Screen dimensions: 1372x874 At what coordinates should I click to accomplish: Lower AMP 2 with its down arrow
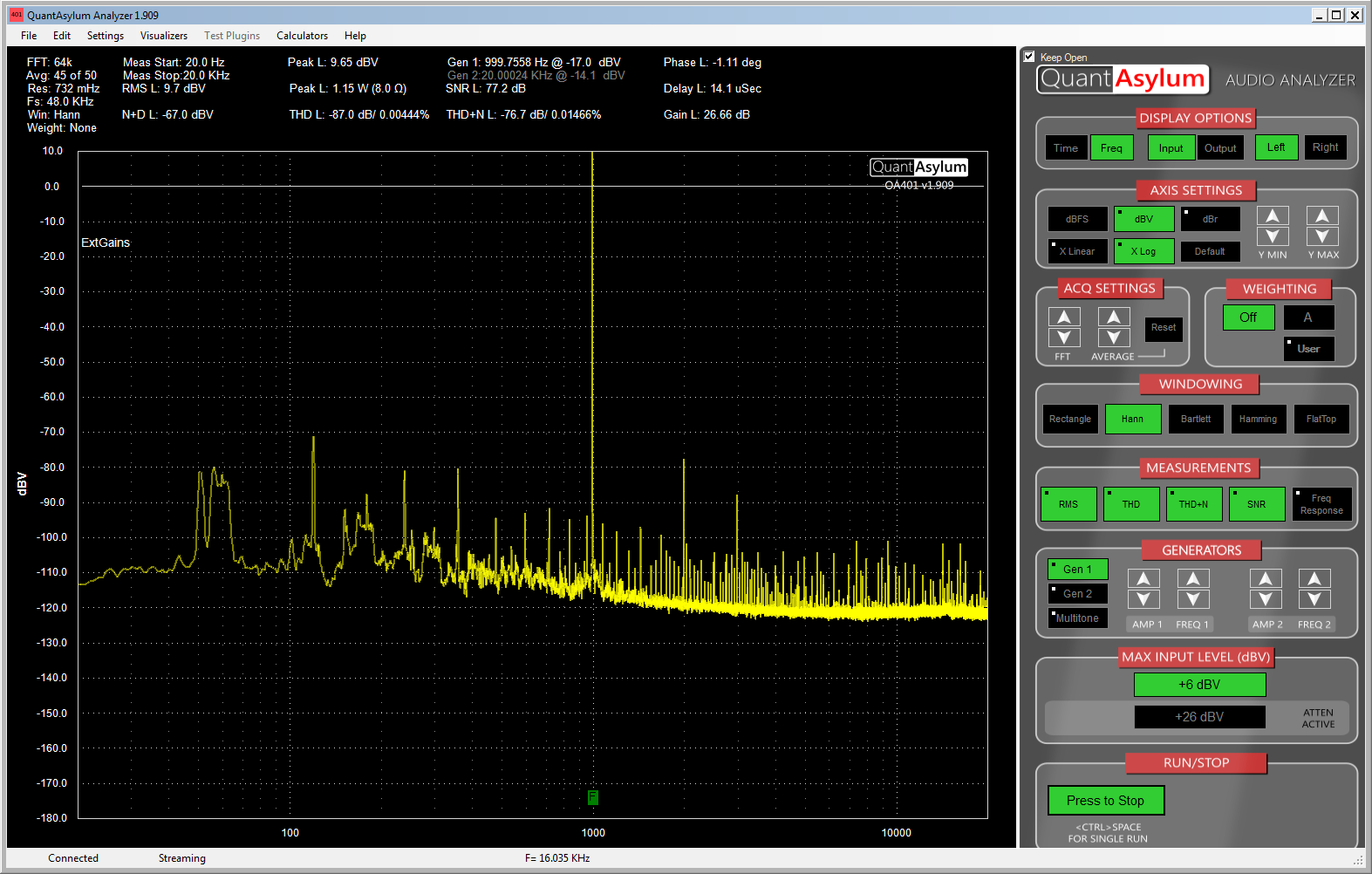pyautogui.click(x=1266, y=599)
